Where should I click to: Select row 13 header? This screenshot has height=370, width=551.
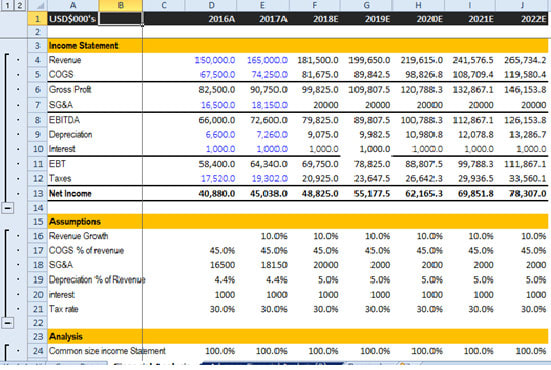37,194
